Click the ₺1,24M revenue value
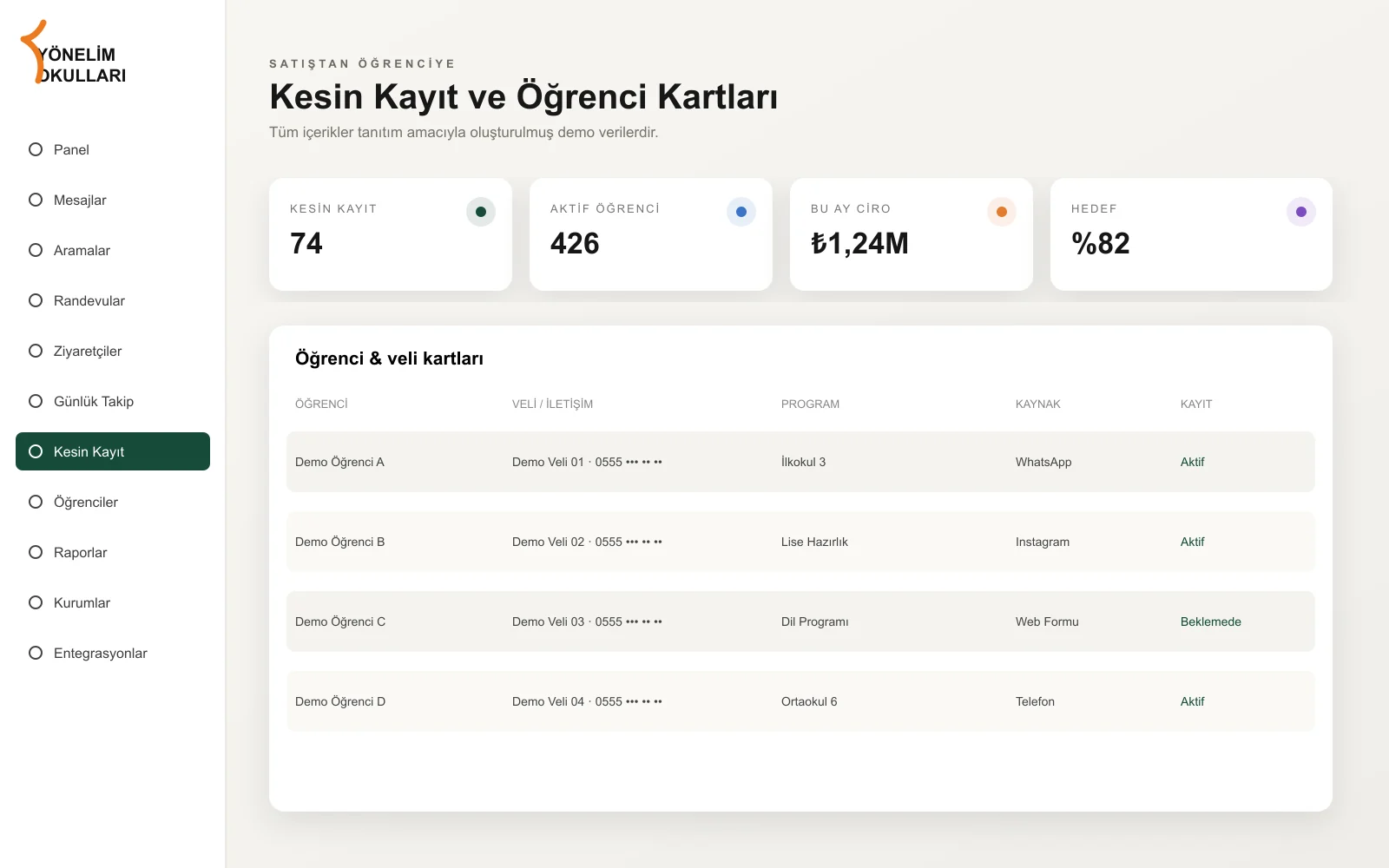The image size is (1389, 868). 859,243
